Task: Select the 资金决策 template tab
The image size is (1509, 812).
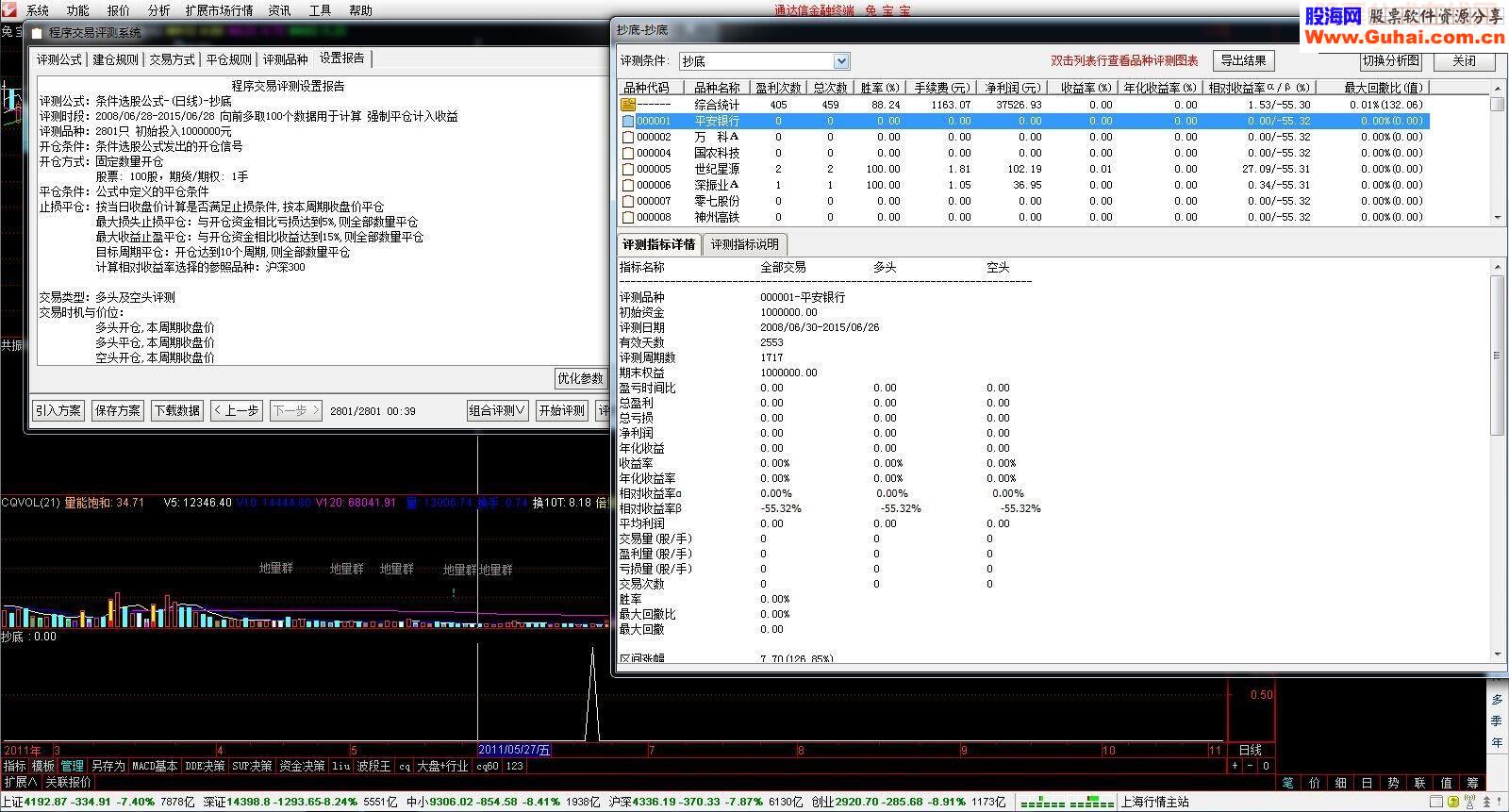Action: [302, 766]
